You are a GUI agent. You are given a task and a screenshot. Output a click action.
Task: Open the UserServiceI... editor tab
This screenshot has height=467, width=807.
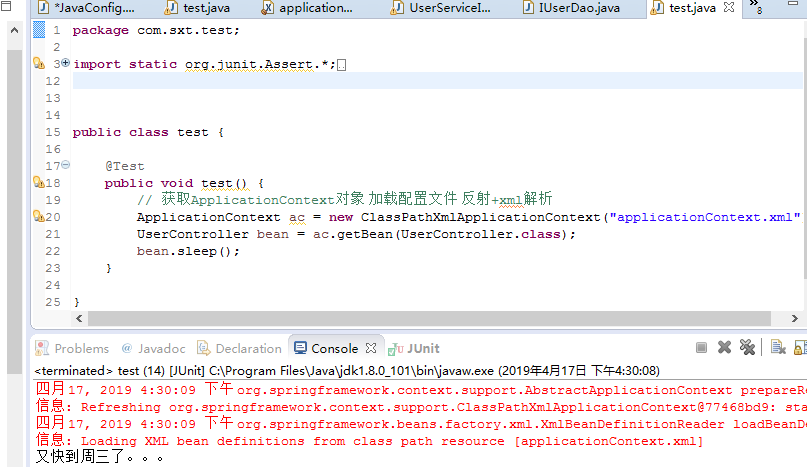pyautogui.click(x=442, y=8)
